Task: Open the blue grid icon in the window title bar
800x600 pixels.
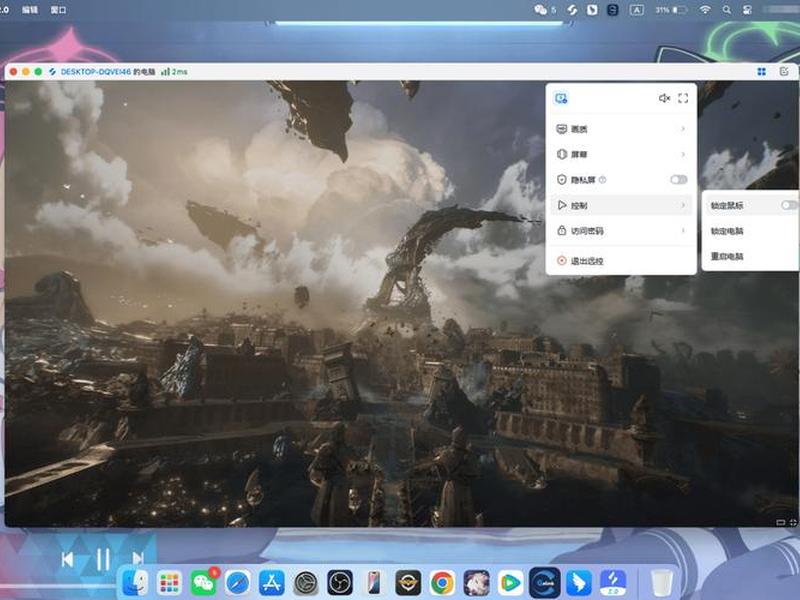Action: [762, 72]
